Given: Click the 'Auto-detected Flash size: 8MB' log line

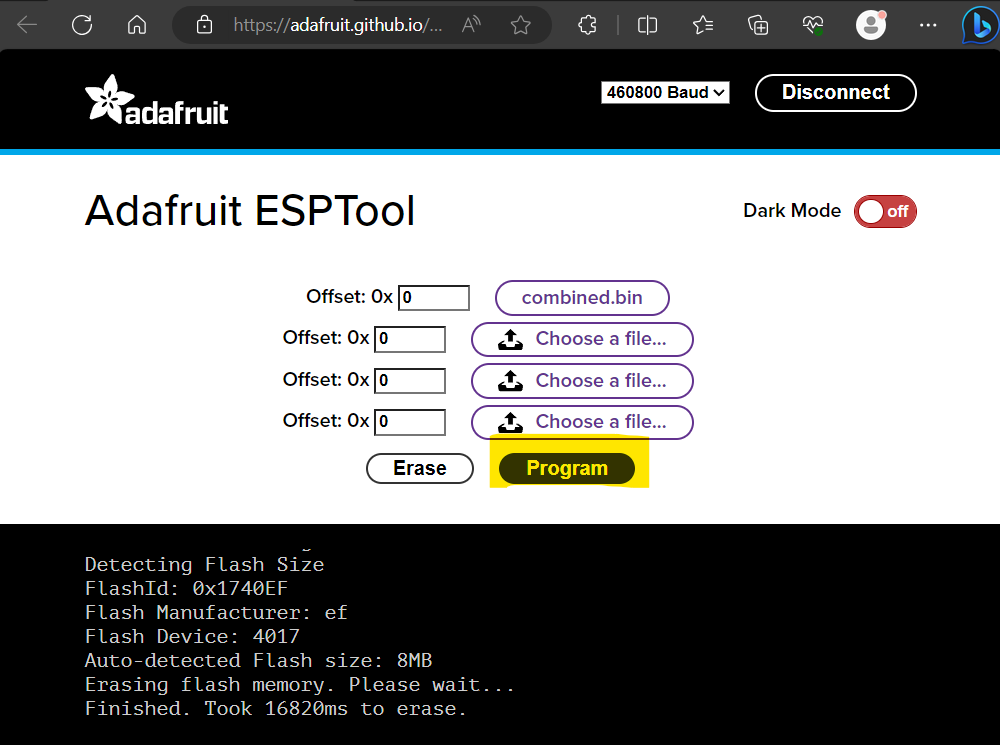Looking at the screenshot, I should click(x=258, y=660).
